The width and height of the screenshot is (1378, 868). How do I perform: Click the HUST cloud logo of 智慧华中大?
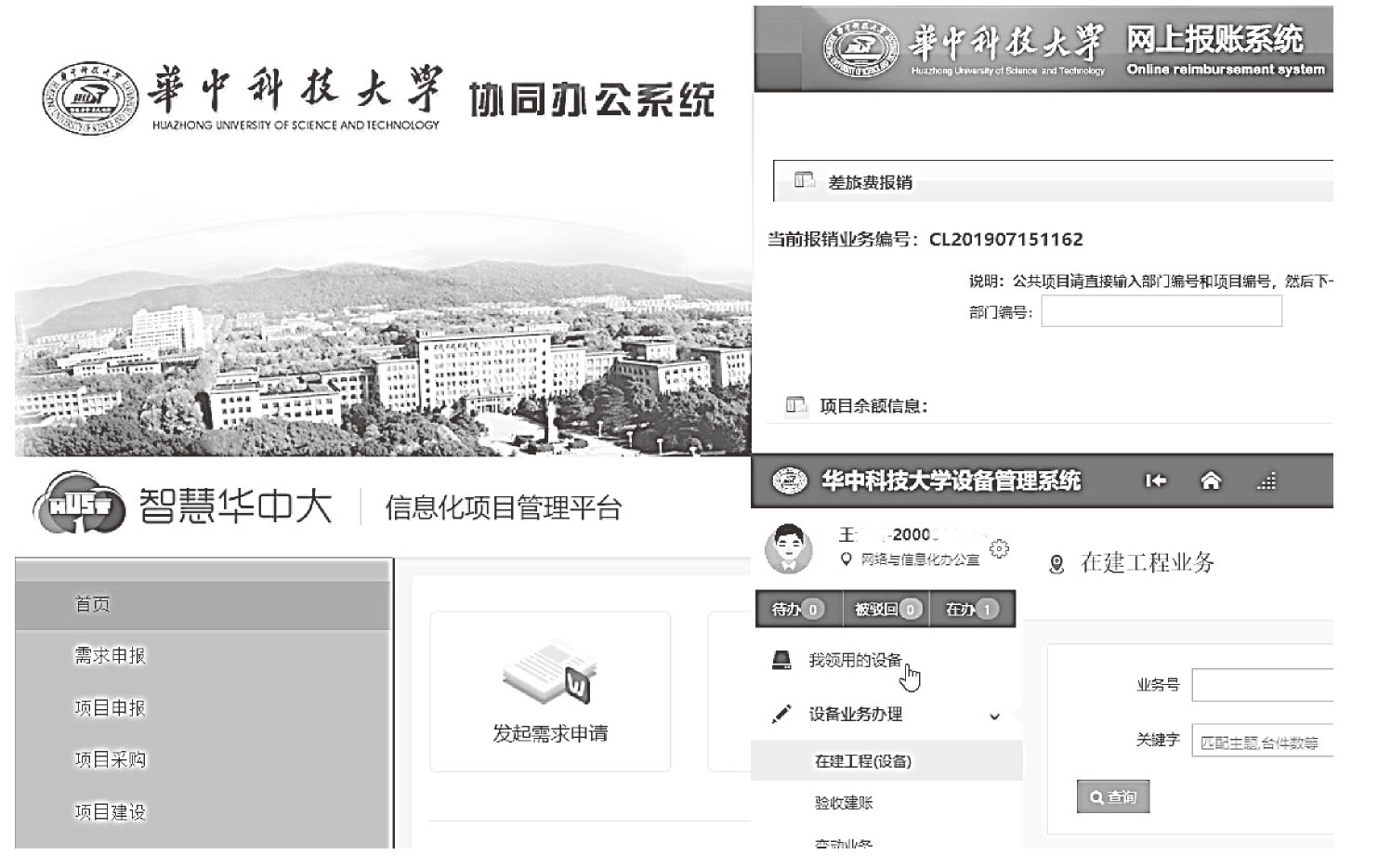click(x=79, y=504)
